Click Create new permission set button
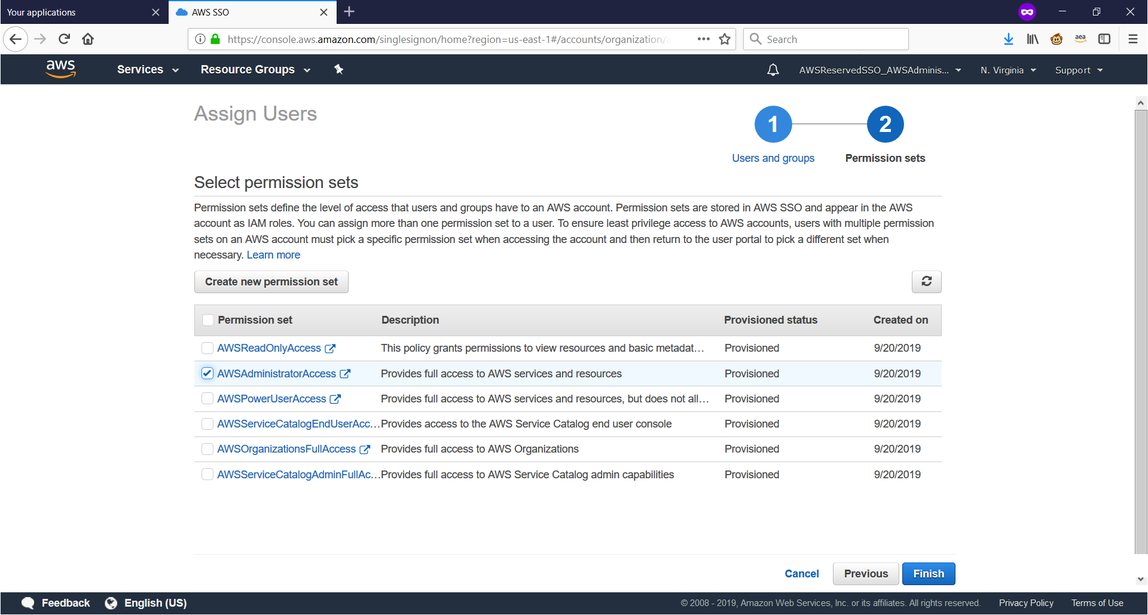 272,282
